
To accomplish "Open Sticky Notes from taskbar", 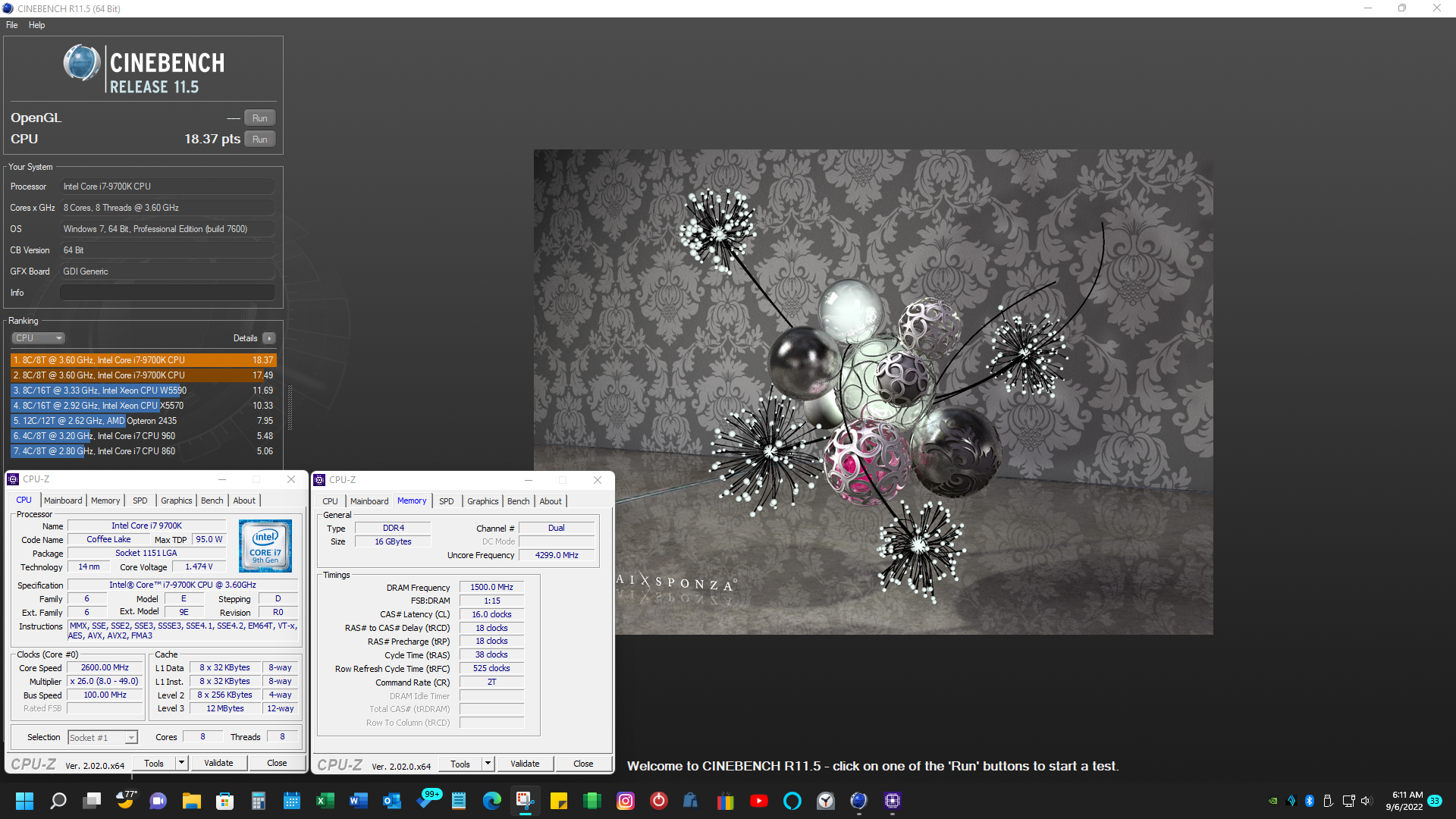I will pyautogui.click(x=559, y=801).
